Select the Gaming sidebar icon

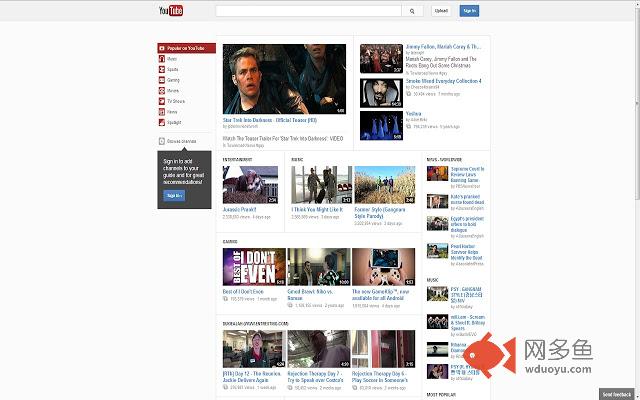[x=160, y=80]
